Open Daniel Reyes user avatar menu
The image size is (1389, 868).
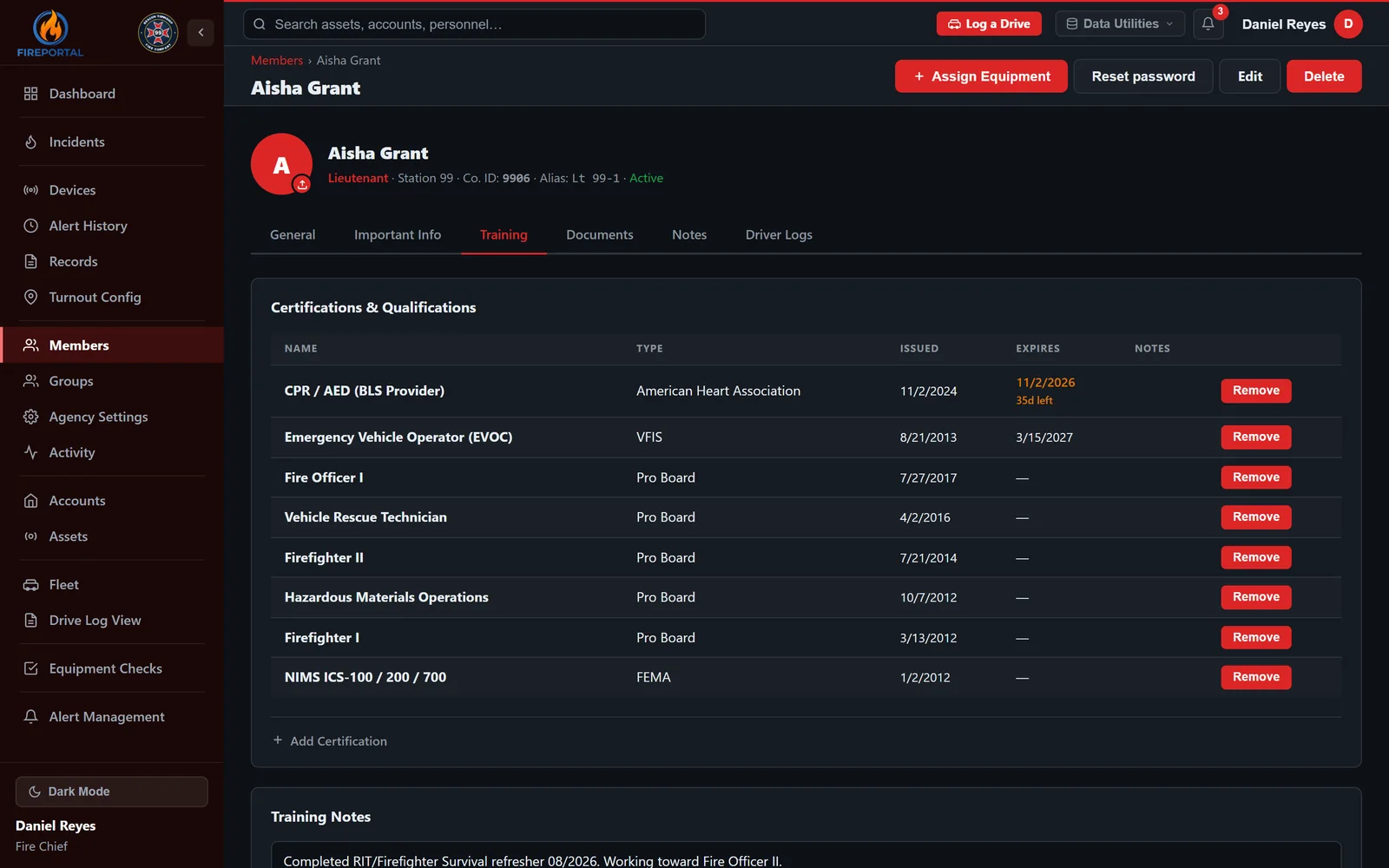coord(1348,24)
